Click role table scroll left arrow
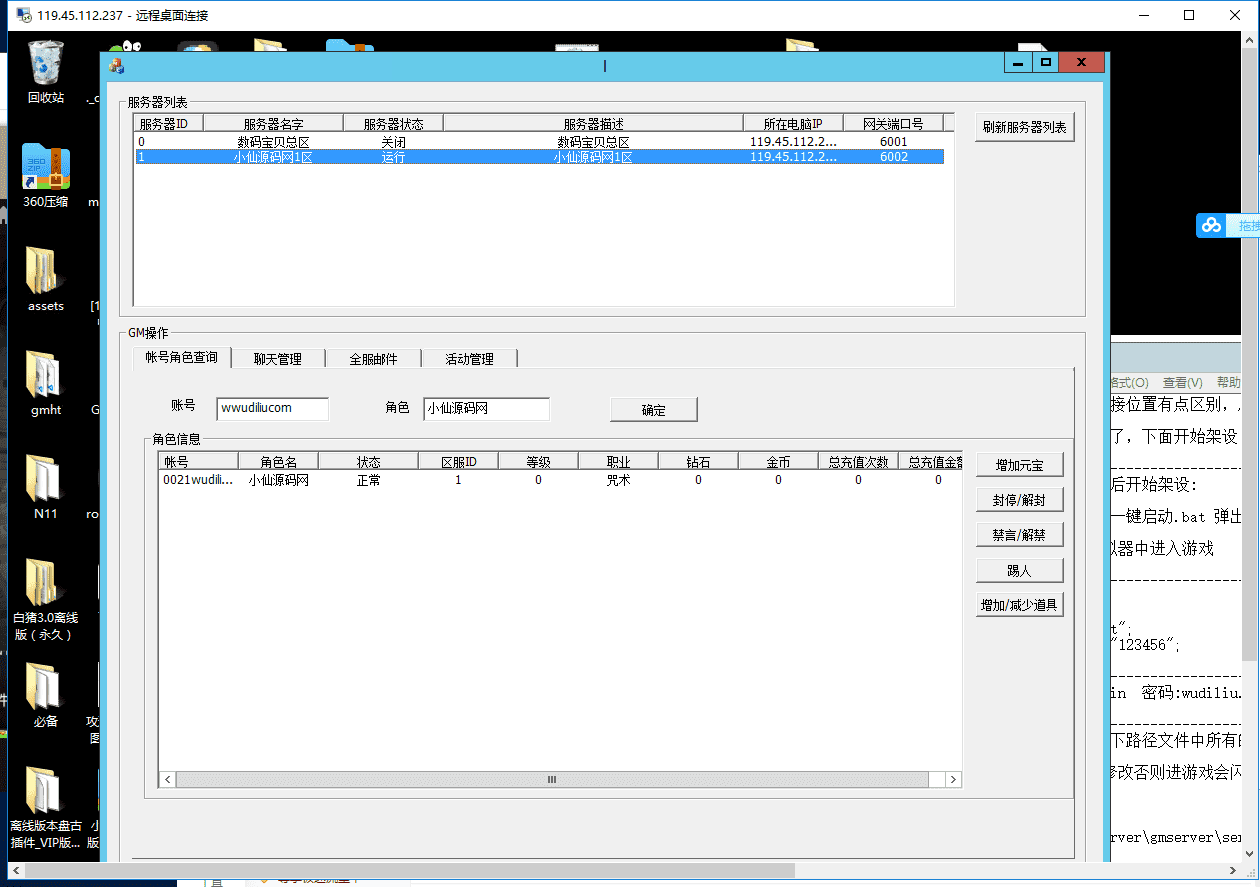The height and width of the screenshot is (887, 1260). coord(167,779)
